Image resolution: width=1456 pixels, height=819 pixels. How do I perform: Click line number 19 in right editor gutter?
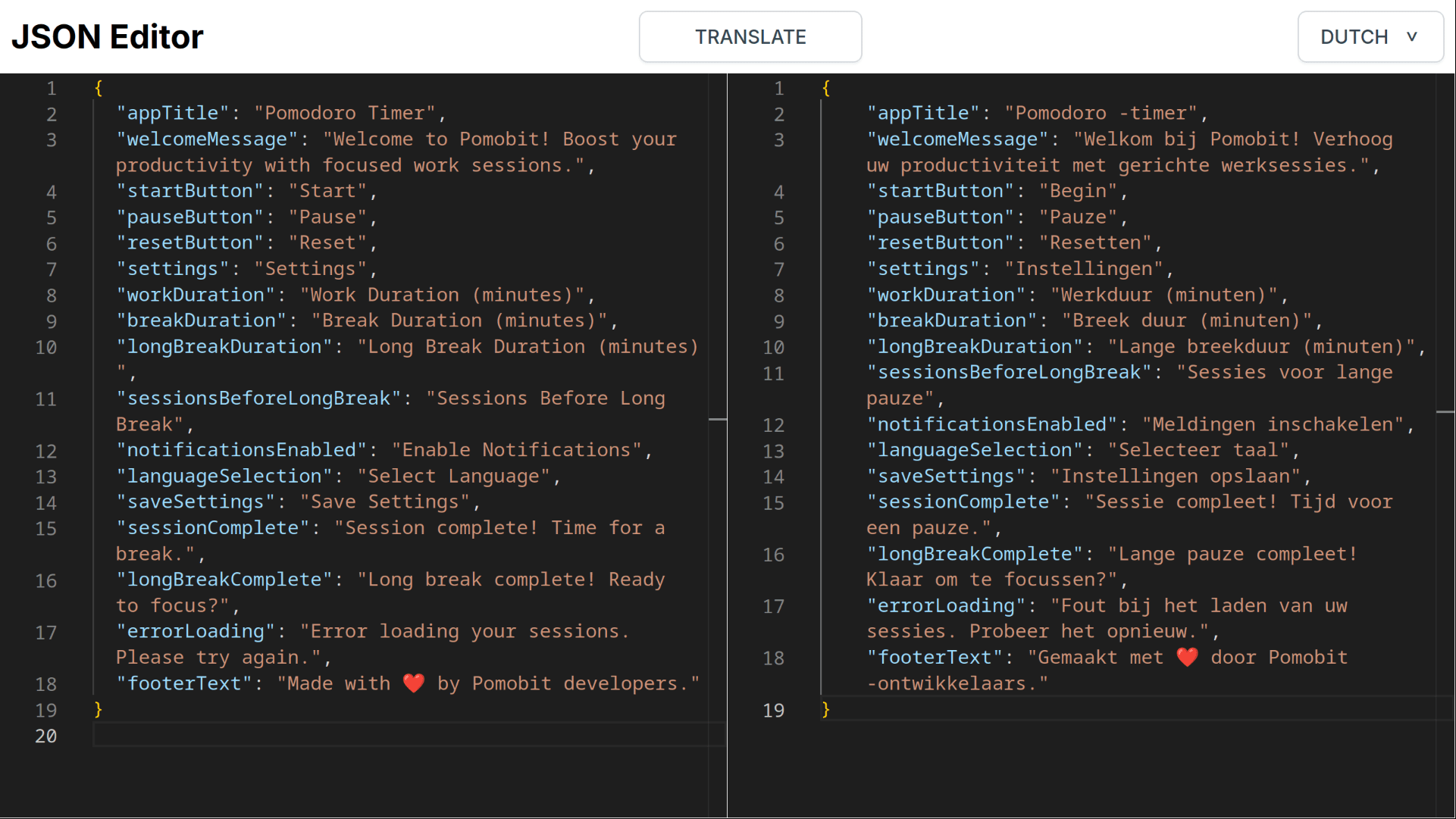click(x=773, y=710)
